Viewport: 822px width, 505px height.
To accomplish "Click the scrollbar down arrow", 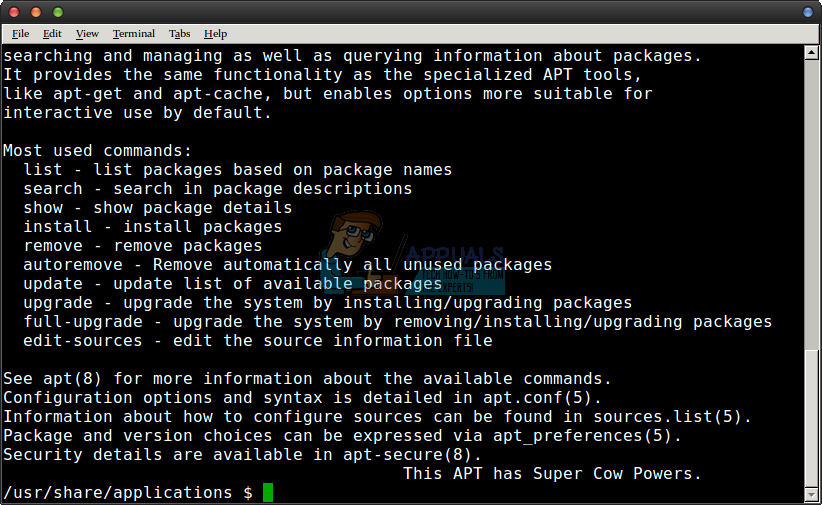I will [x=813, y=496].
